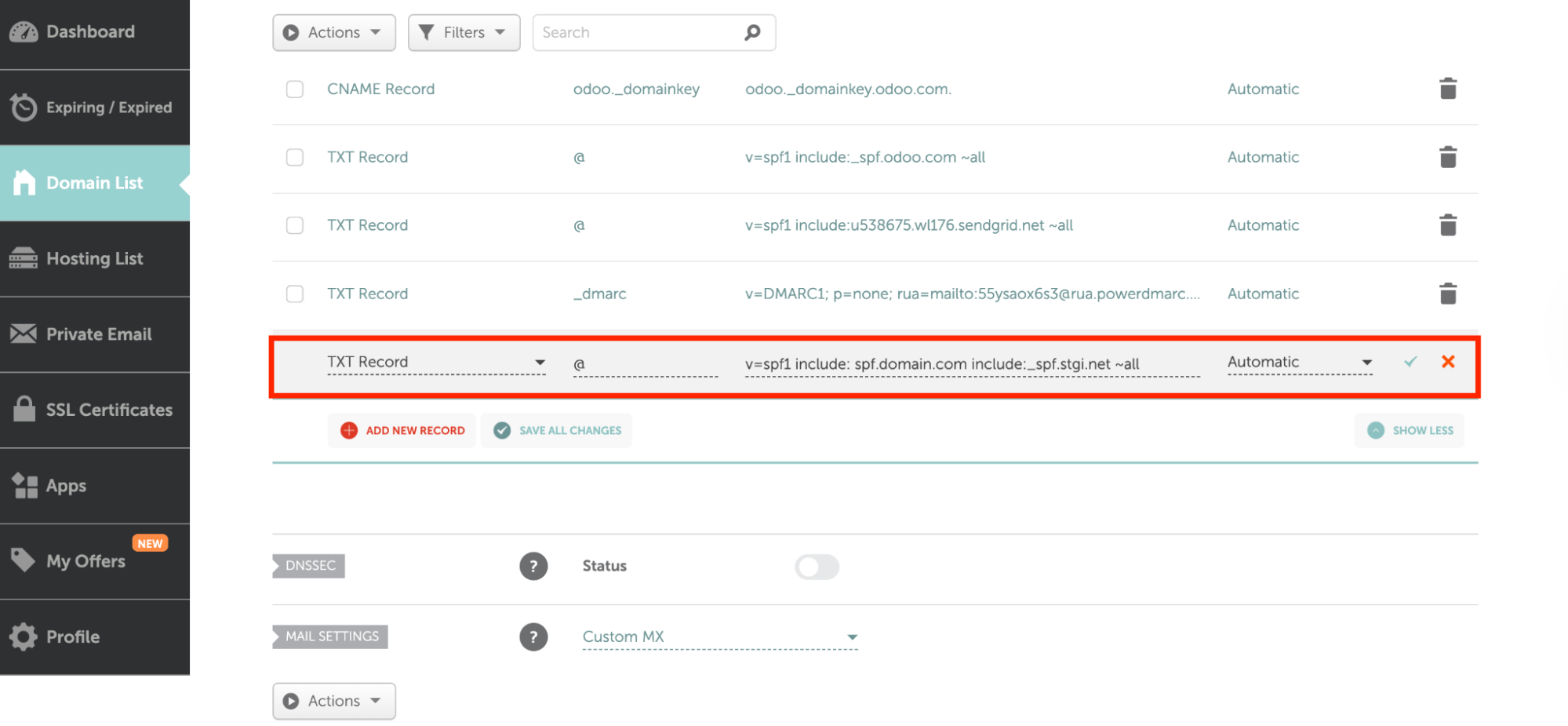Open Mail Settings help question mark
Screen dimensions: 1568x726
533,637
